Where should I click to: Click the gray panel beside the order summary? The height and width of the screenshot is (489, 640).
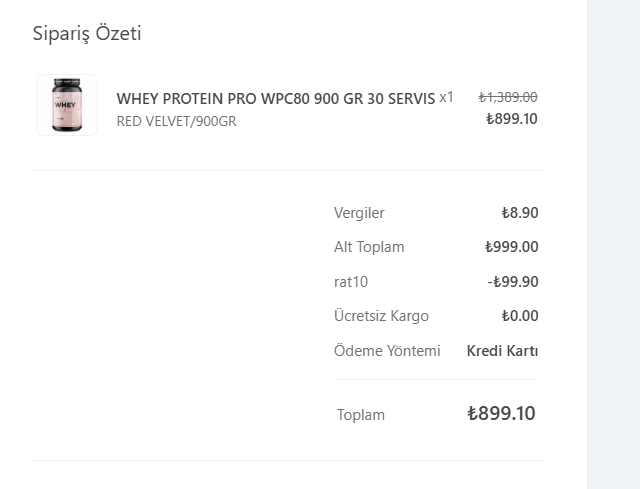613,244
